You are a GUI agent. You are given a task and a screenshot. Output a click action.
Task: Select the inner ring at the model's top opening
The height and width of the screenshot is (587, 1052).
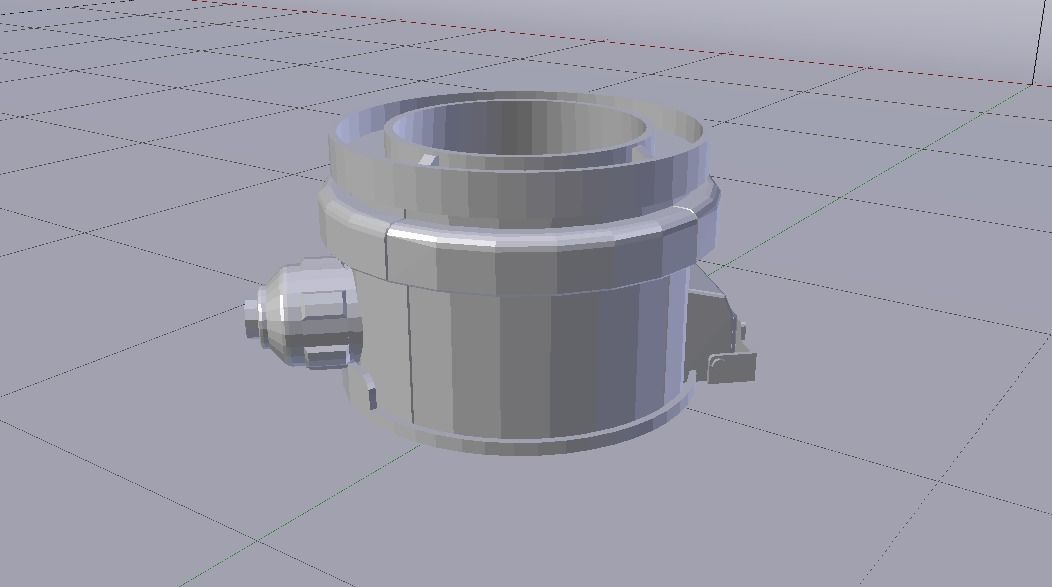[520, 129]
